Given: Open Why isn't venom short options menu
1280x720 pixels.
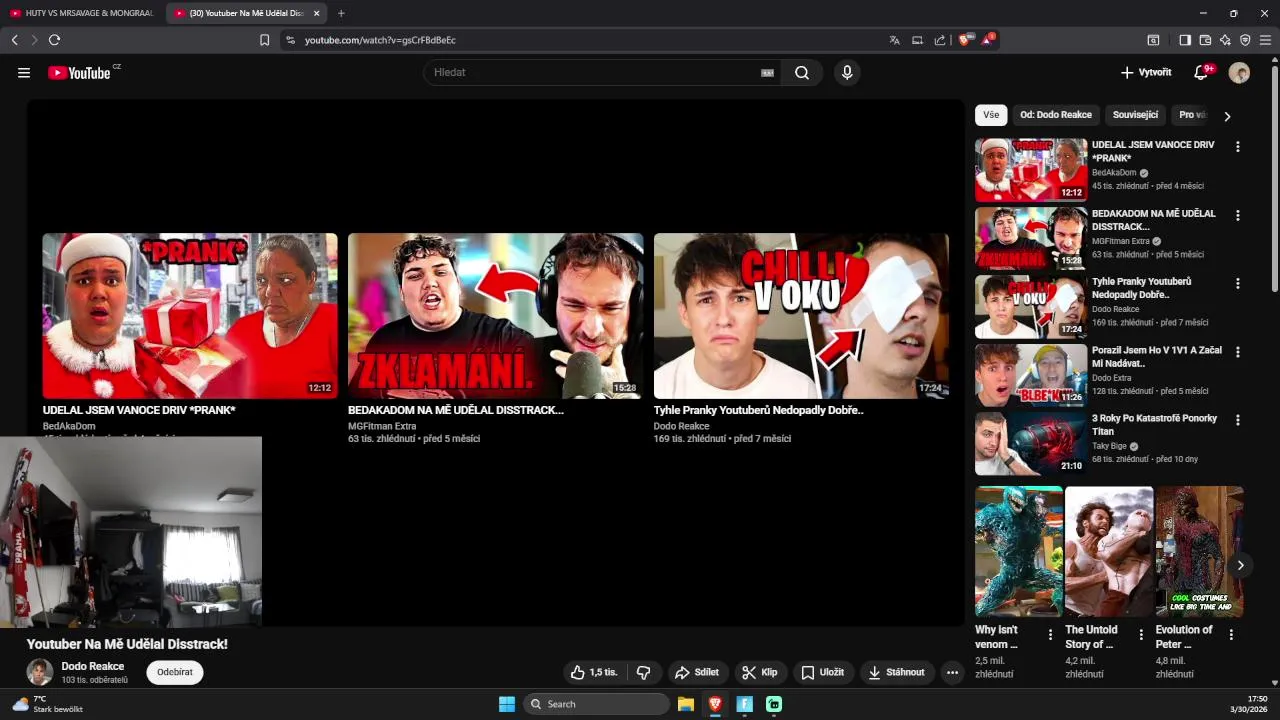Looking at the screenshot, I should tap(1050, 635).
